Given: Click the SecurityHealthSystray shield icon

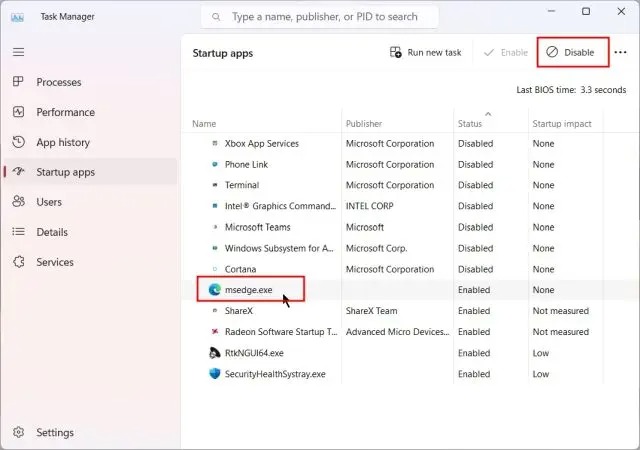Looking at the screenshot, I should [x=215, y=374].
